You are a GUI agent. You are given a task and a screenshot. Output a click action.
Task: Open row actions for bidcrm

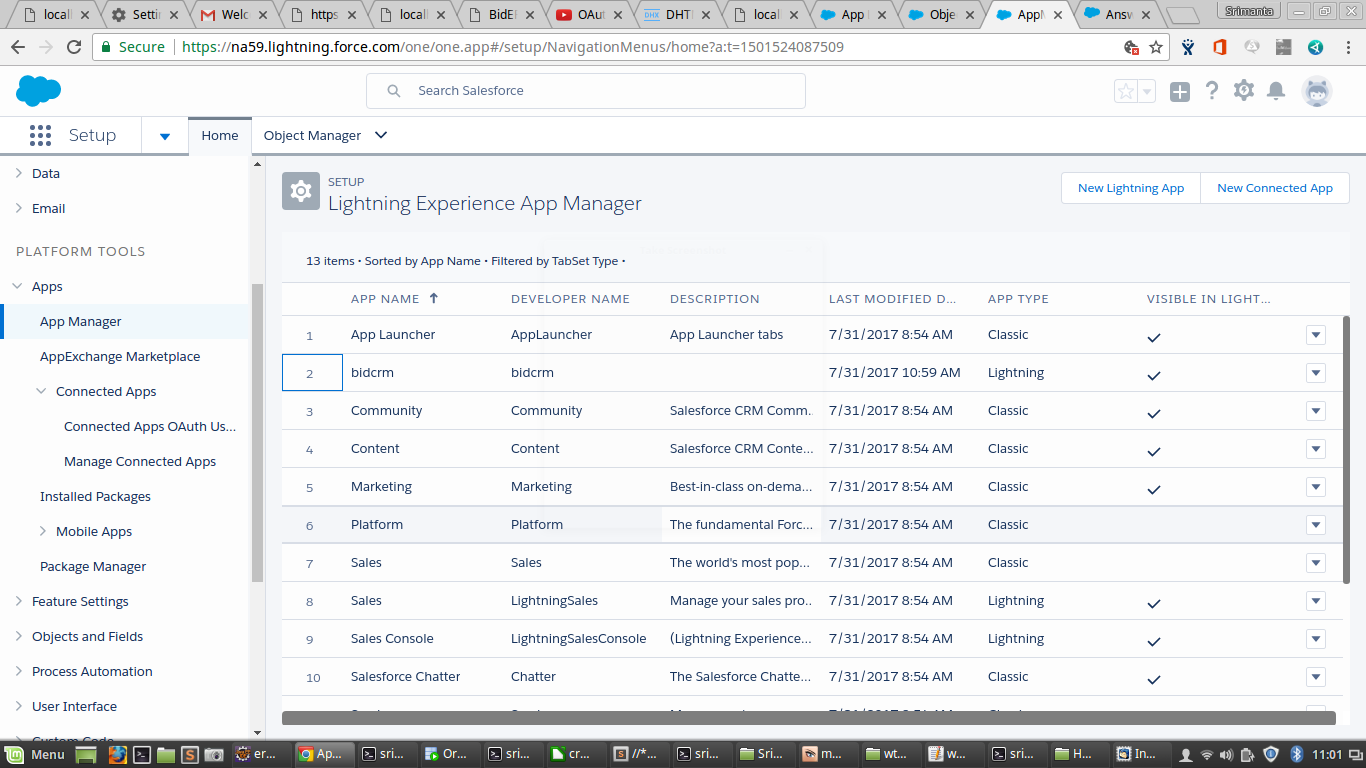tap(1316, 373)
